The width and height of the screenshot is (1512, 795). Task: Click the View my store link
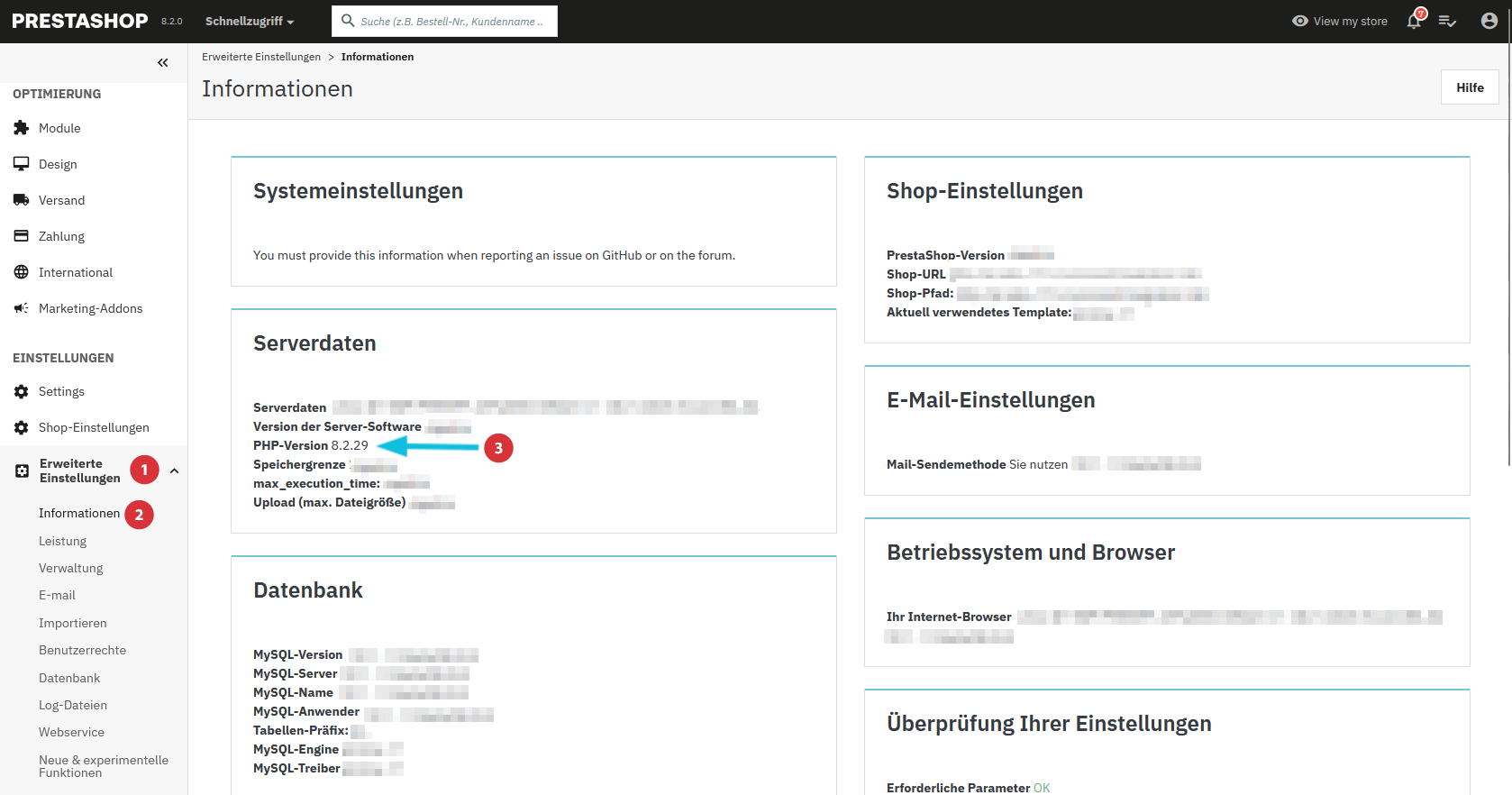(x=1340, y=22)
